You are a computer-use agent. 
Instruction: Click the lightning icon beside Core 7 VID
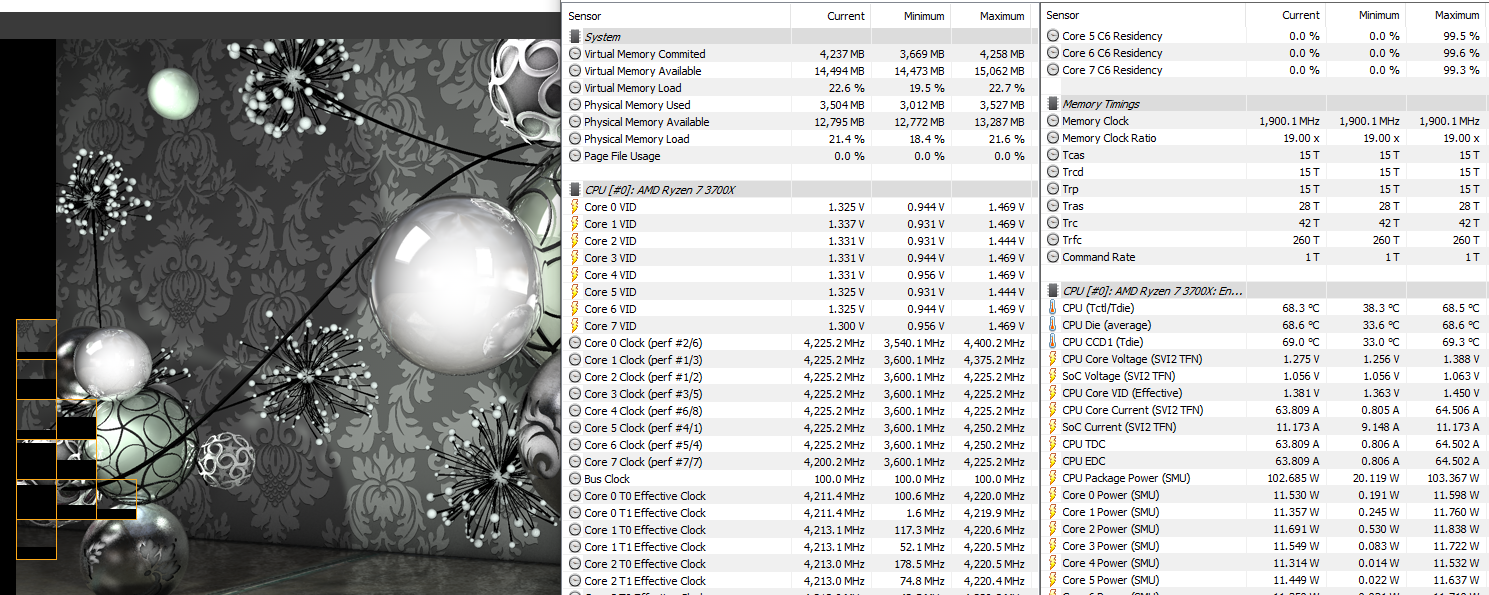(574, 326)
